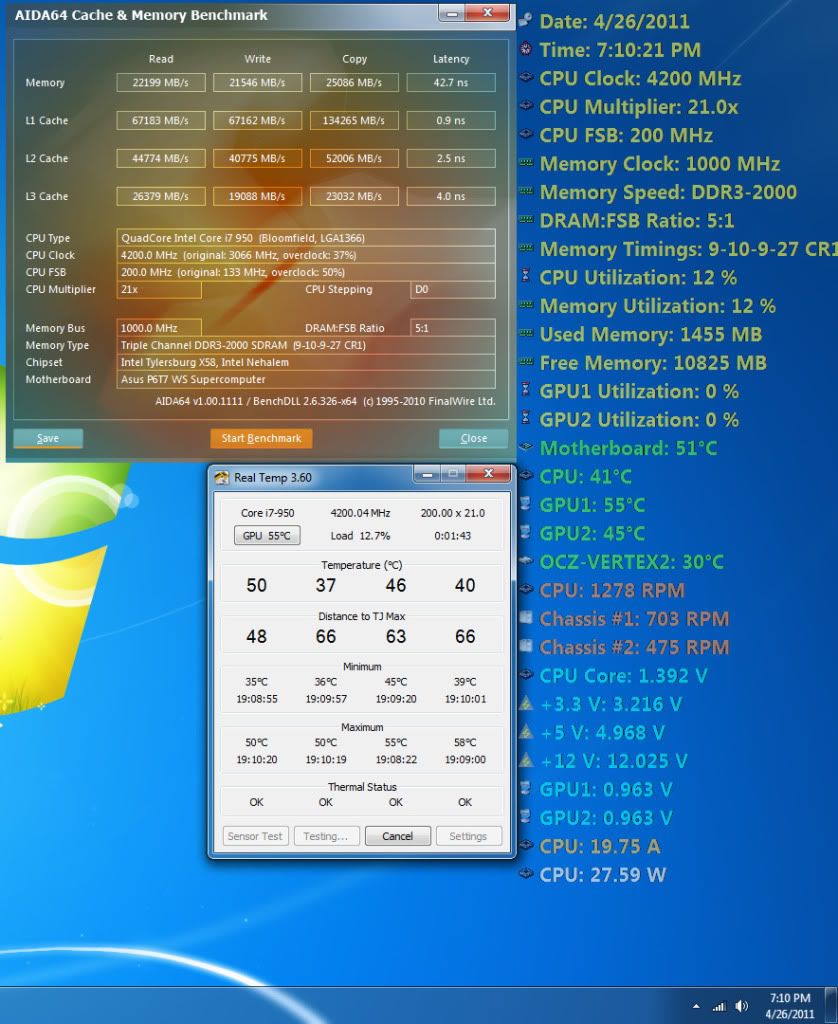This screenshot has width=838, height=1024.
Task: Click Cancel in Real Temp window
Action: coord(397,836)
